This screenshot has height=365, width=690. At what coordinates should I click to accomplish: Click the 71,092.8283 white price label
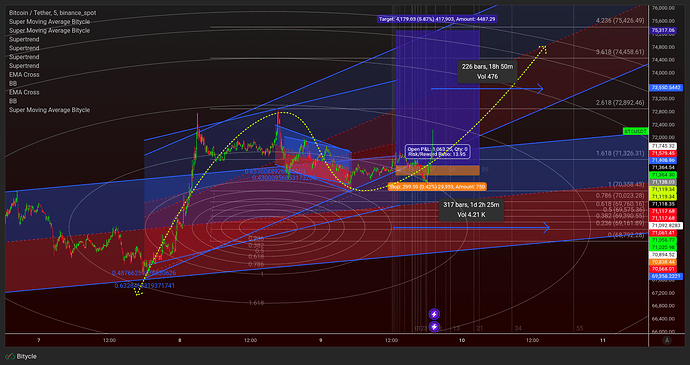click(x=665, y=225)
